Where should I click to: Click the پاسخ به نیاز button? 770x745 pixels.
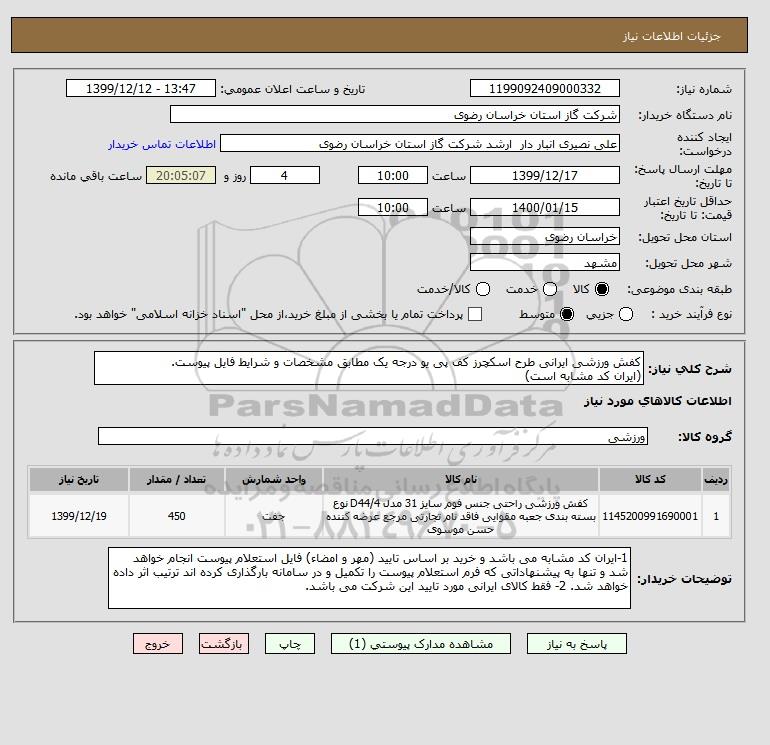577,644
